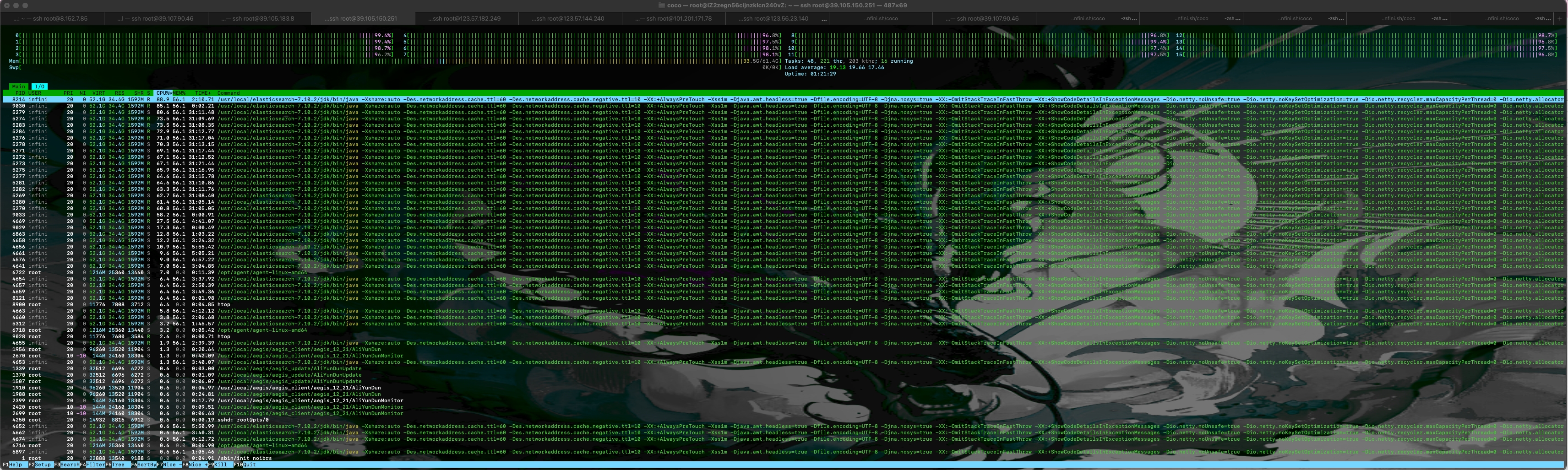Select AliYunDunUpdate process row PID 1339

click(x=784, y=368)
